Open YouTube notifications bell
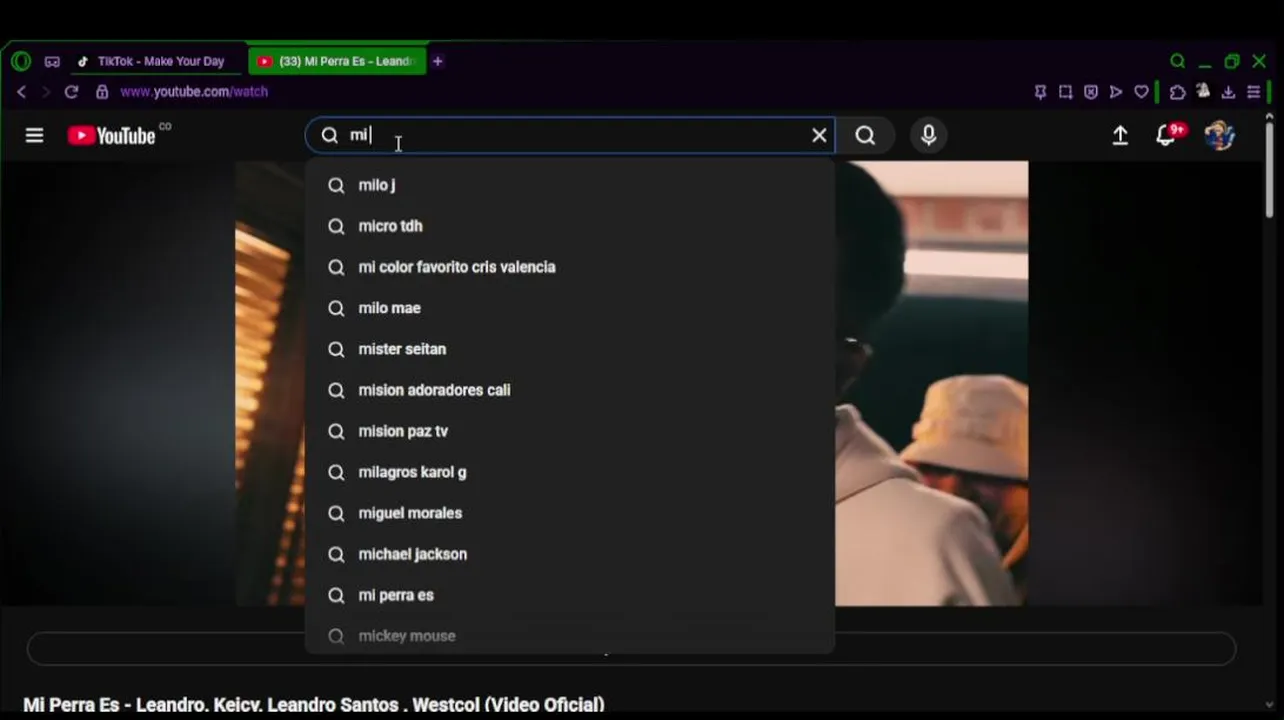Screen dimensions: 1284x720 (1167, 135)
